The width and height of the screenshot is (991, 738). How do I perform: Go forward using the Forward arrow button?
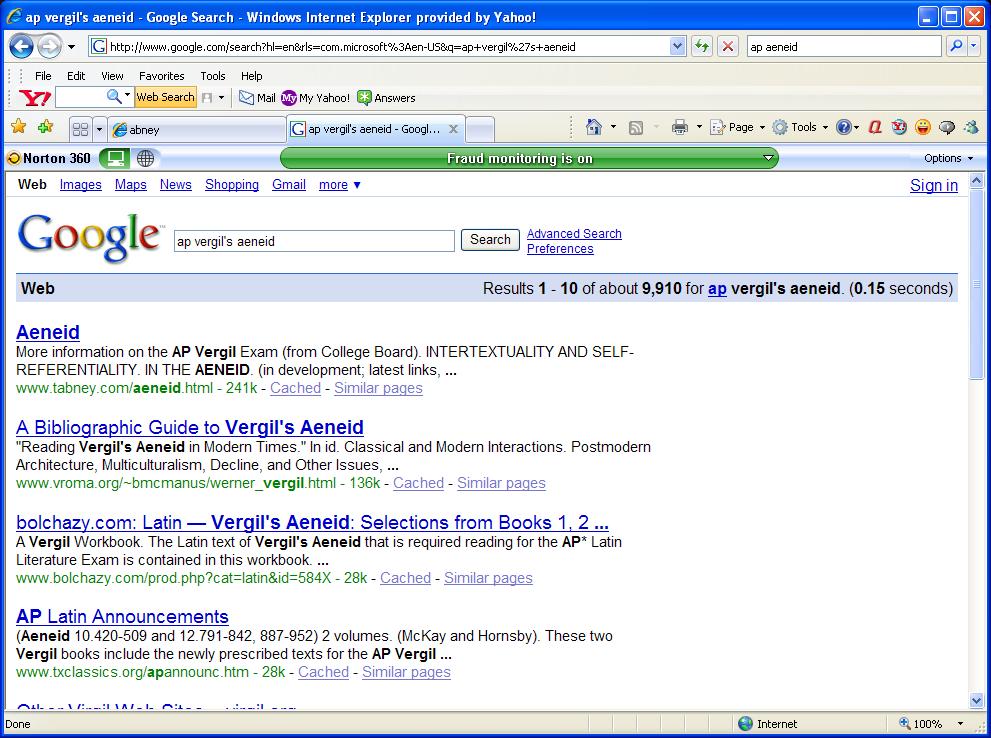[49, 46]
